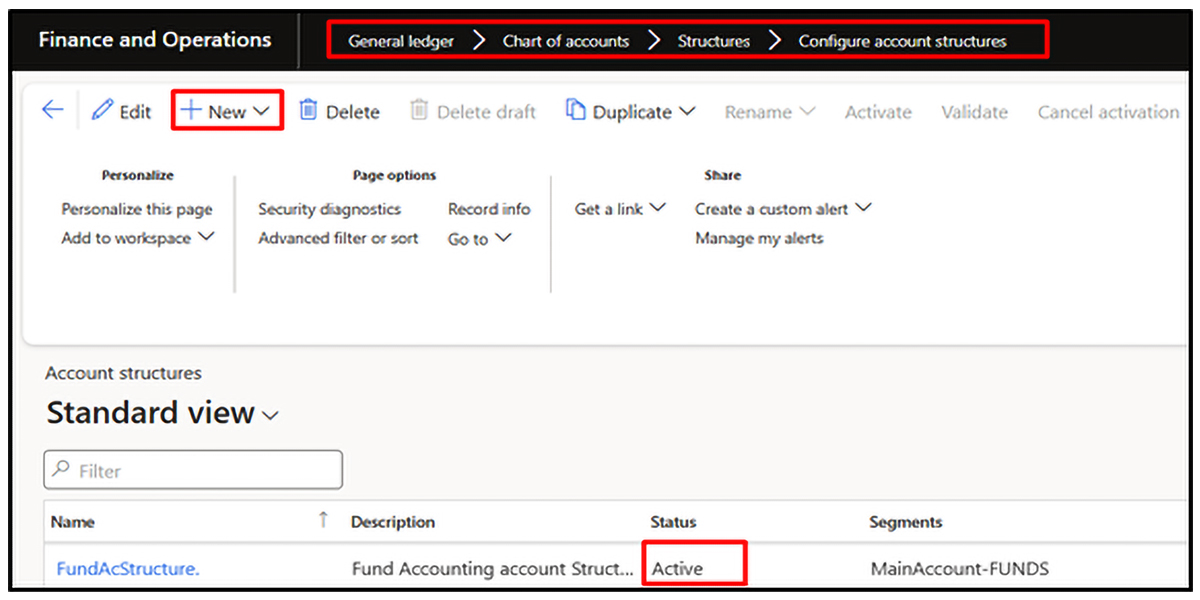Click the plus icon for New
Screen dimensions: 1200x600
click(191, 111)
